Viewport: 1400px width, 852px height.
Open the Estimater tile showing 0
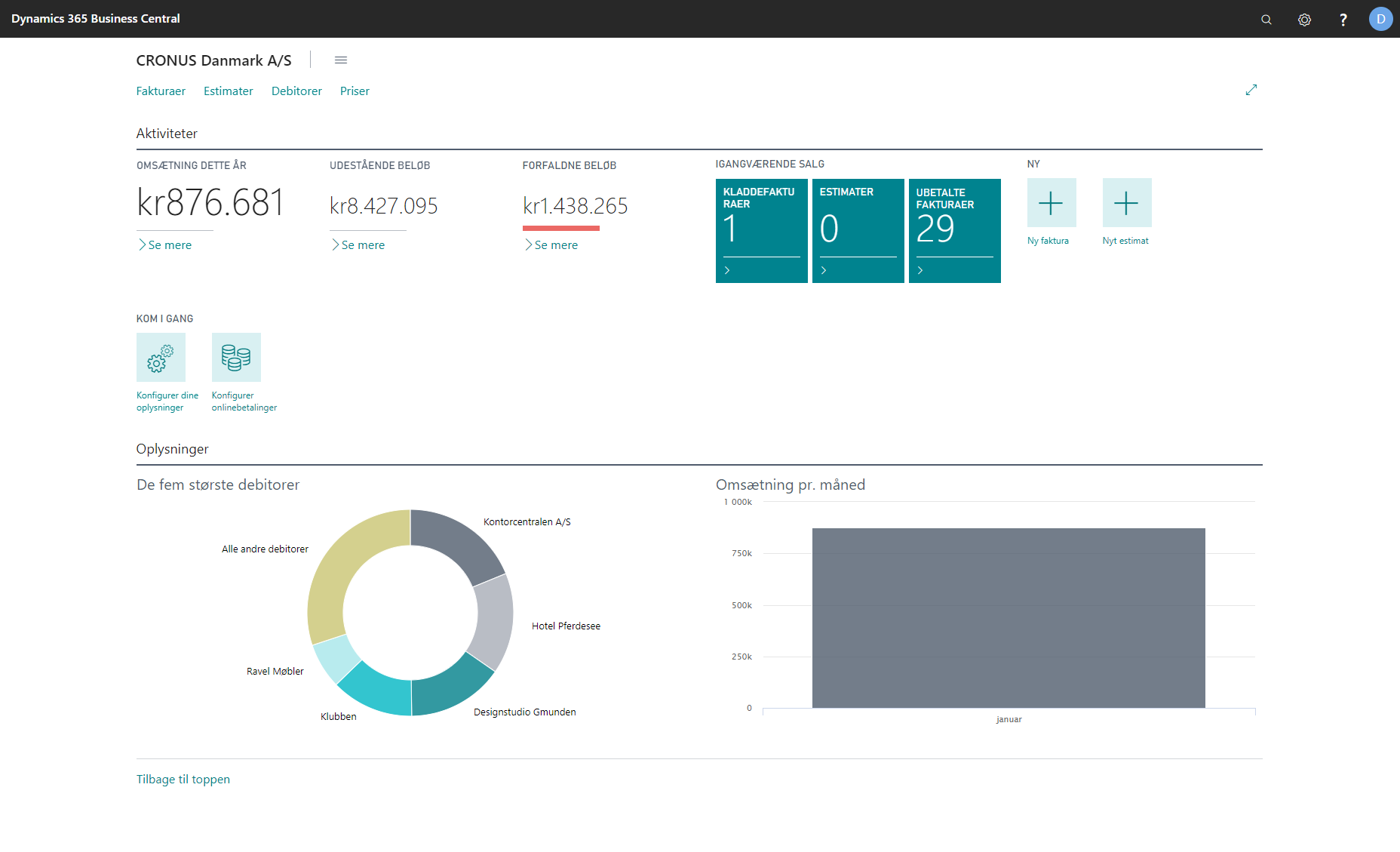(858, 231)
